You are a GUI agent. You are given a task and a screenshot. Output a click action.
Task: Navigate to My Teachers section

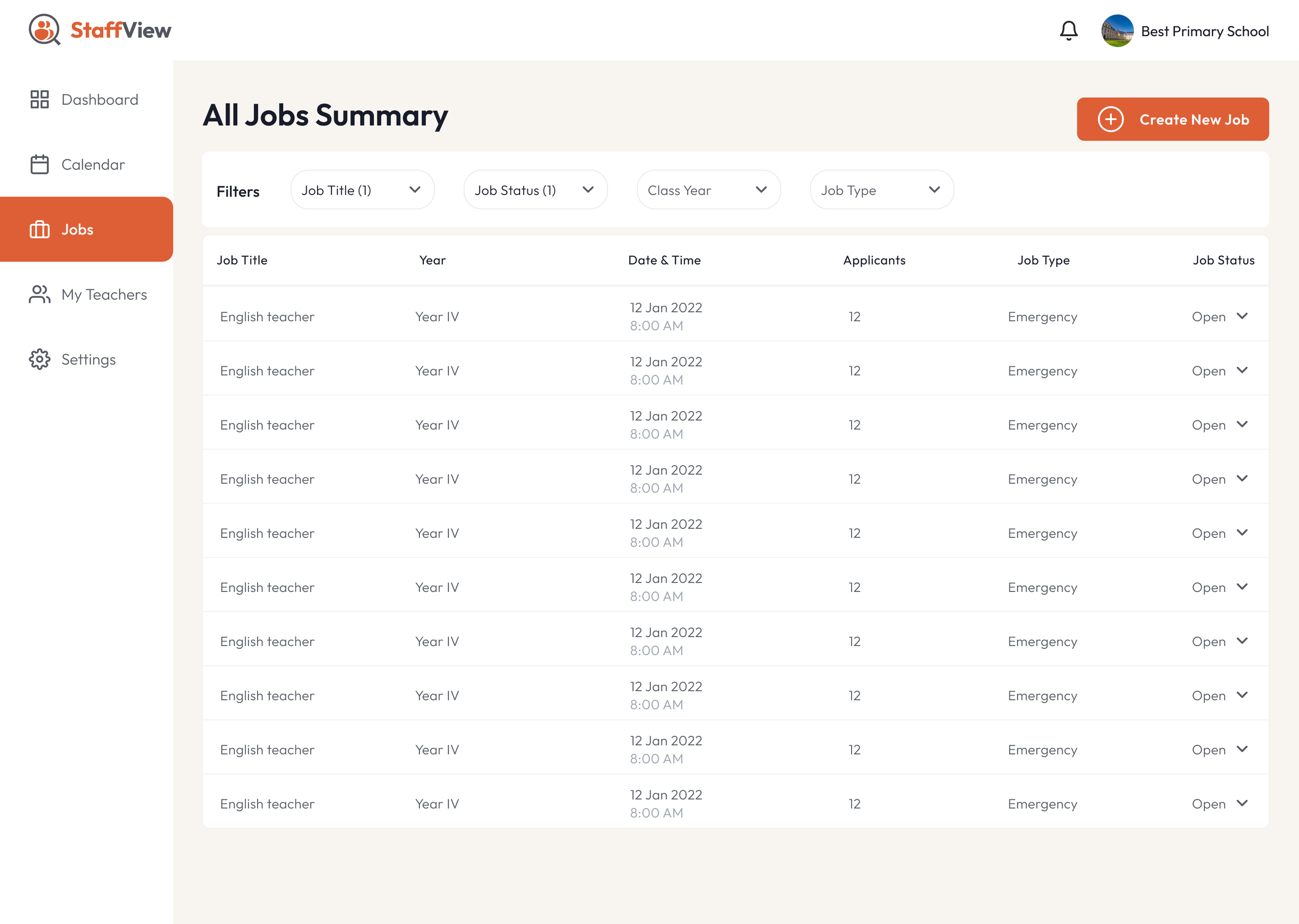[104, 294]
